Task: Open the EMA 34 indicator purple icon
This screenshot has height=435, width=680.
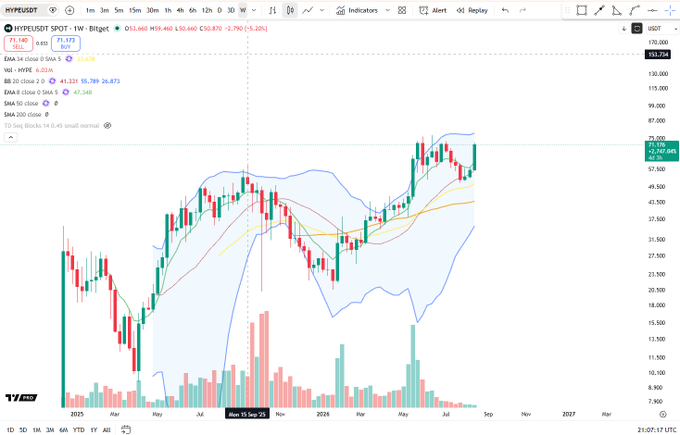Action: [x=69, y=59]
